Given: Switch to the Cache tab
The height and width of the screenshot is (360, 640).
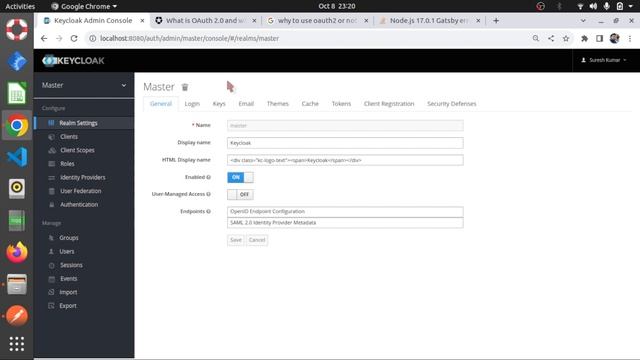Looking at the screenshot, I should pyautogui.click(x=310, y=104).
